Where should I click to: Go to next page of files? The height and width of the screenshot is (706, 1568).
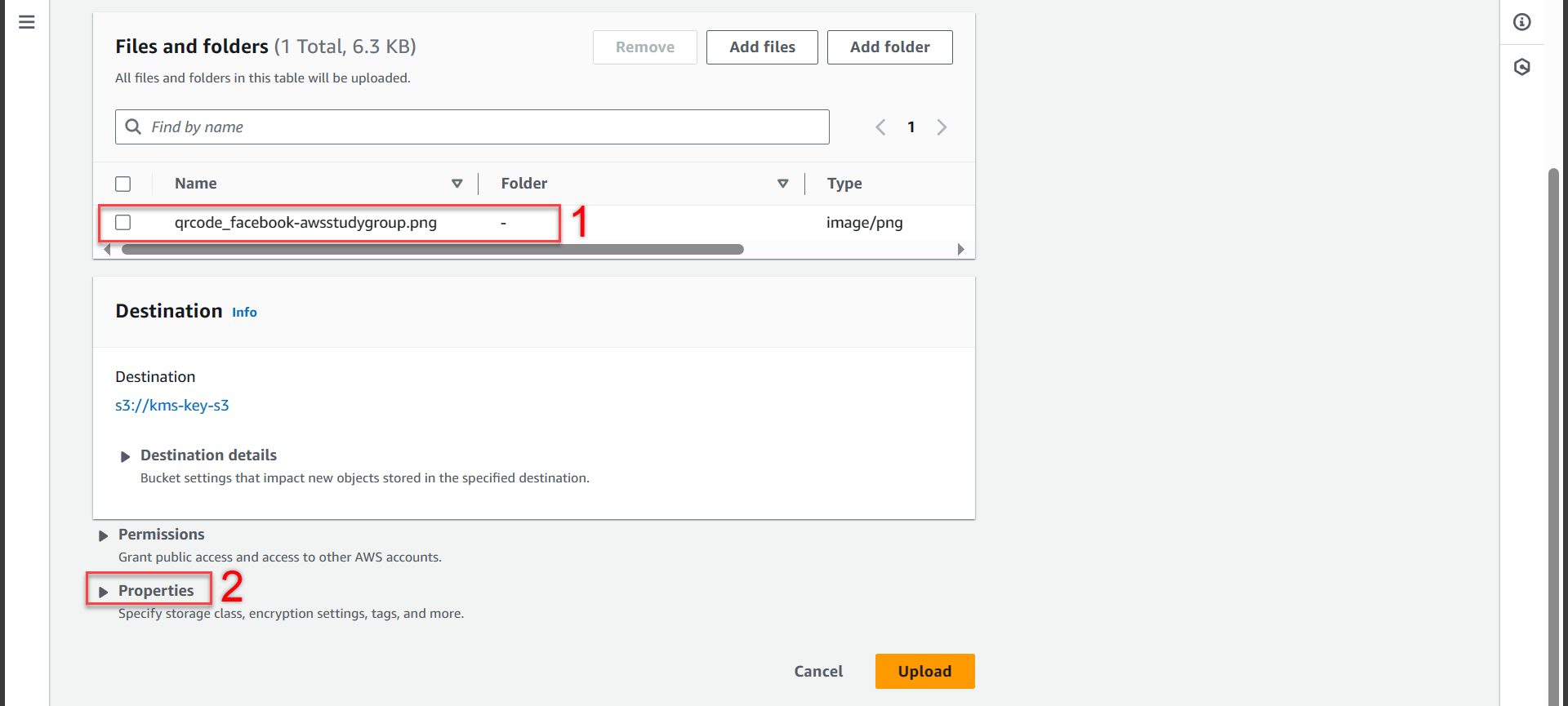(x=942, y=127)
